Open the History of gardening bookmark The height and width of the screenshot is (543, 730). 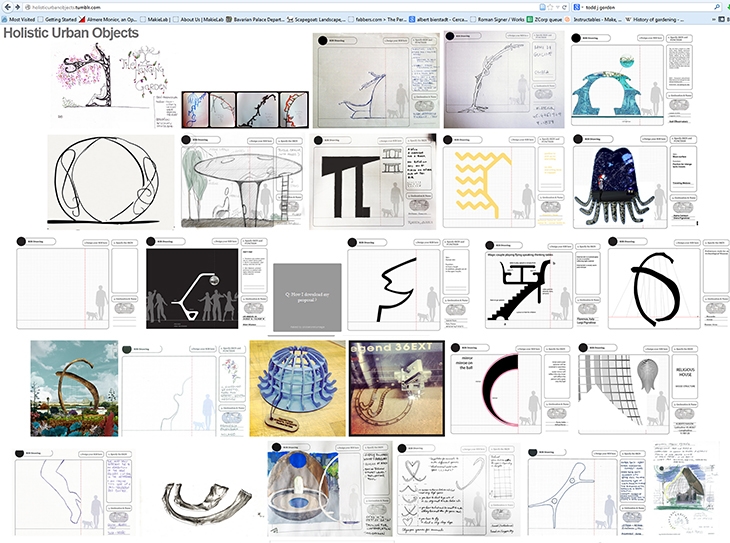click(x=654, y=20)
